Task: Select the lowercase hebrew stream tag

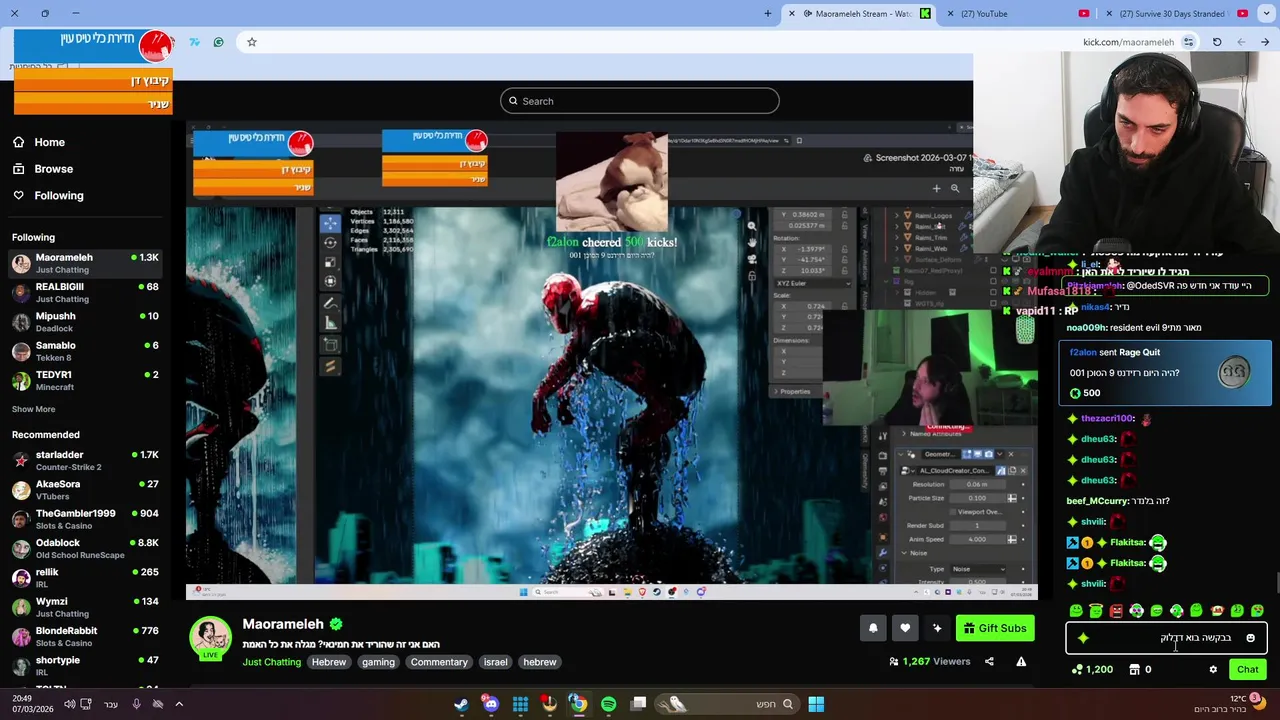Action: click(540, 662)
